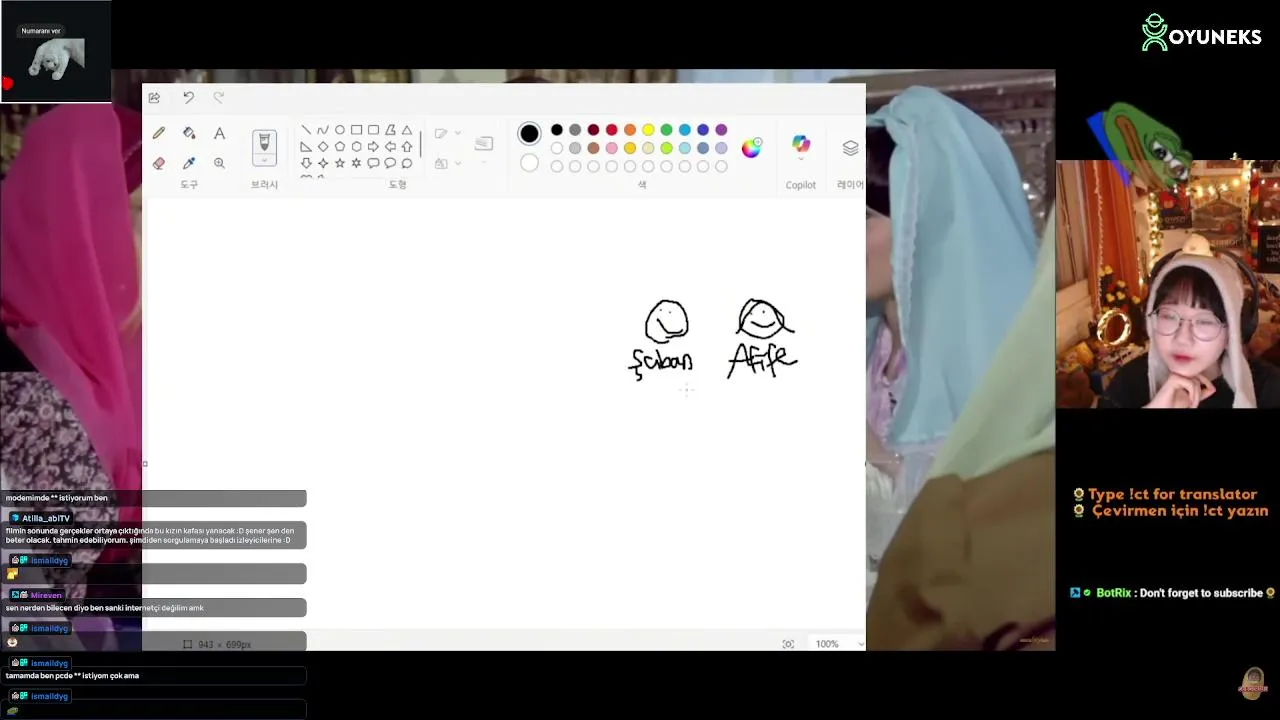Image resolution: width=1280 pixels, height=720 pixels.
Task: Open the Layers panel
Action: [x=851, y=148]
